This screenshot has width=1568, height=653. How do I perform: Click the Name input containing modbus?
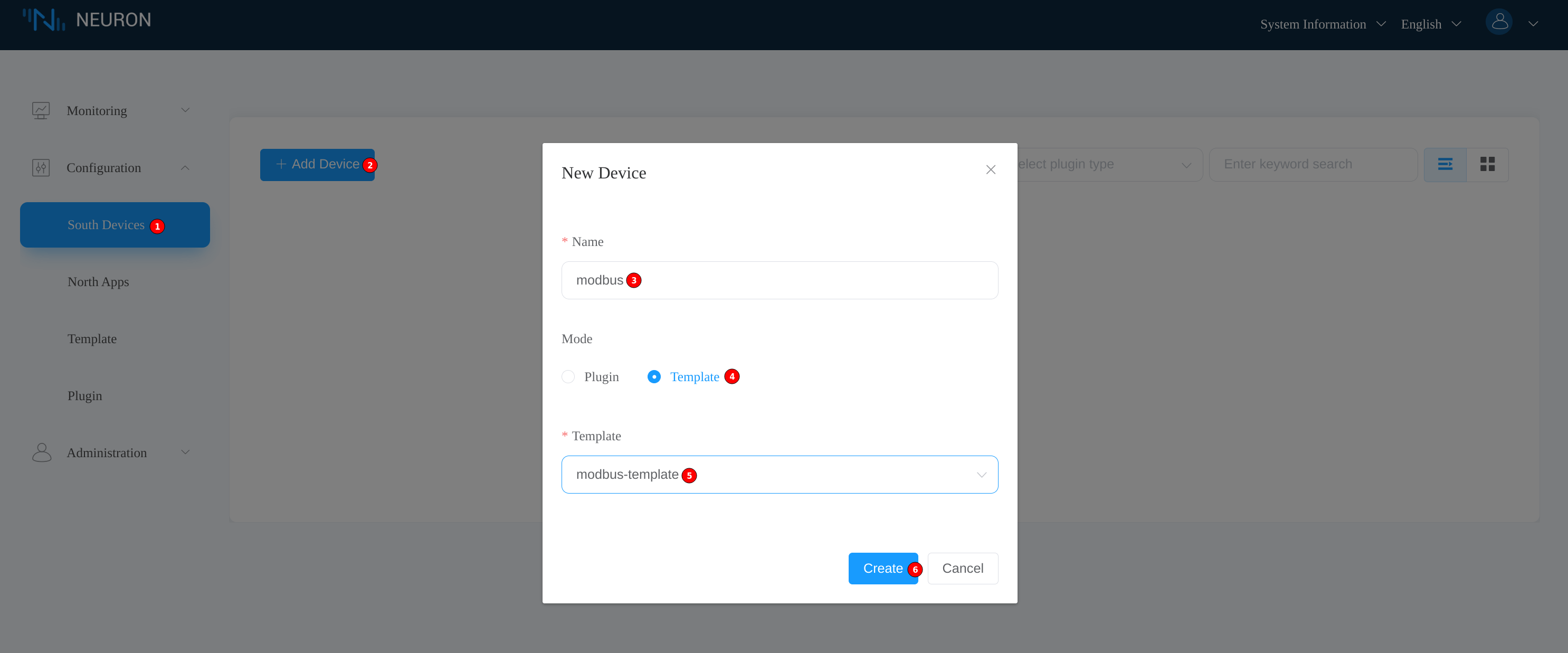pyautogui.click(x=780, y=280)
